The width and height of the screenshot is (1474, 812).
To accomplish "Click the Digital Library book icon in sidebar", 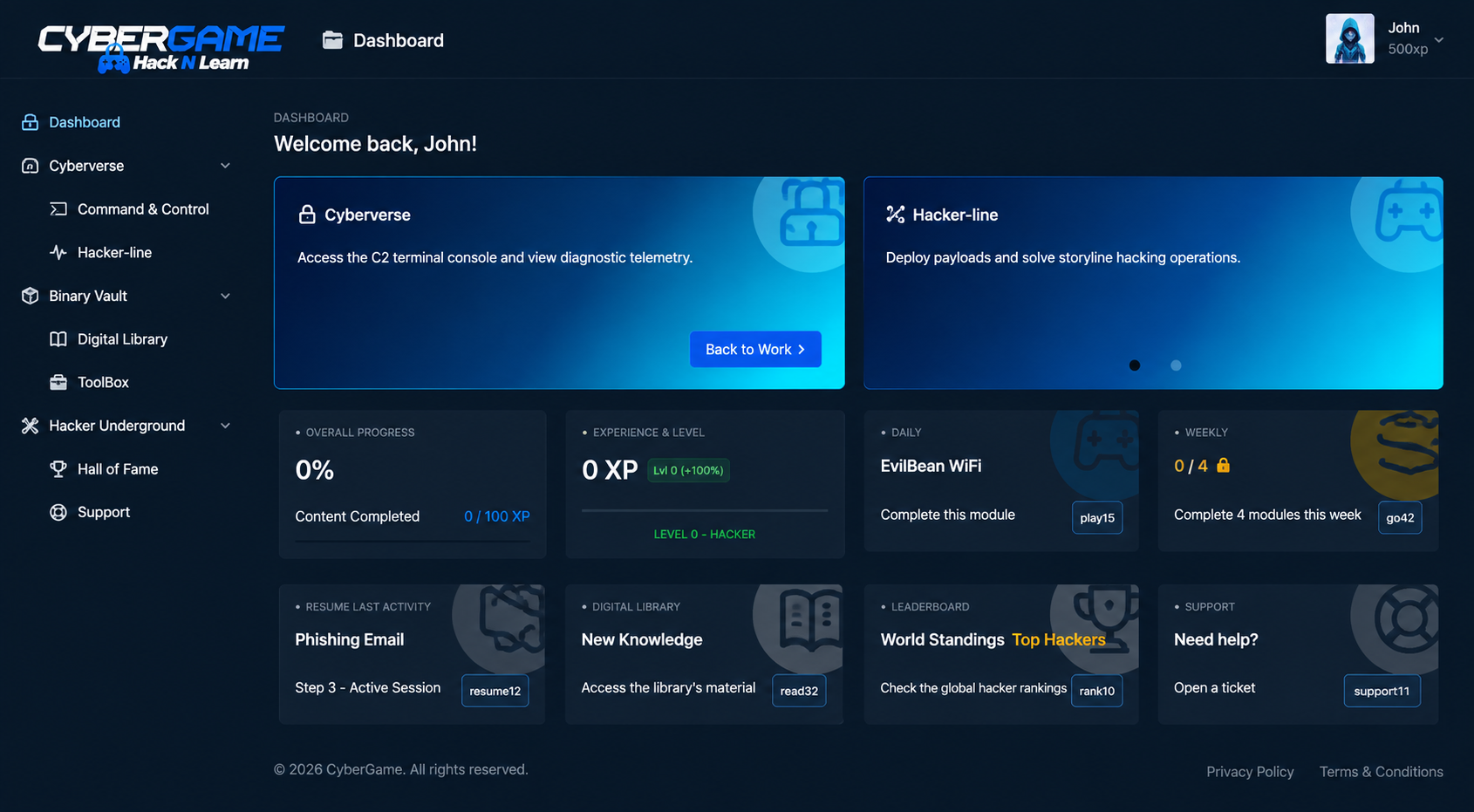I will [58, 339].
